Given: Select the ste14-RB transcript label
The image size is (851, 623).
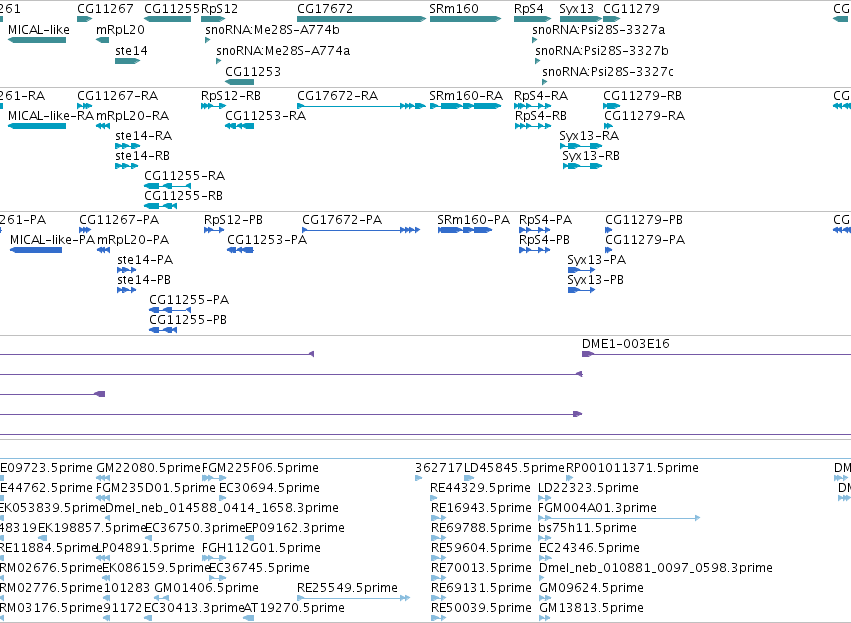Looking at the screenshot, I should click(x=143, y=155).
